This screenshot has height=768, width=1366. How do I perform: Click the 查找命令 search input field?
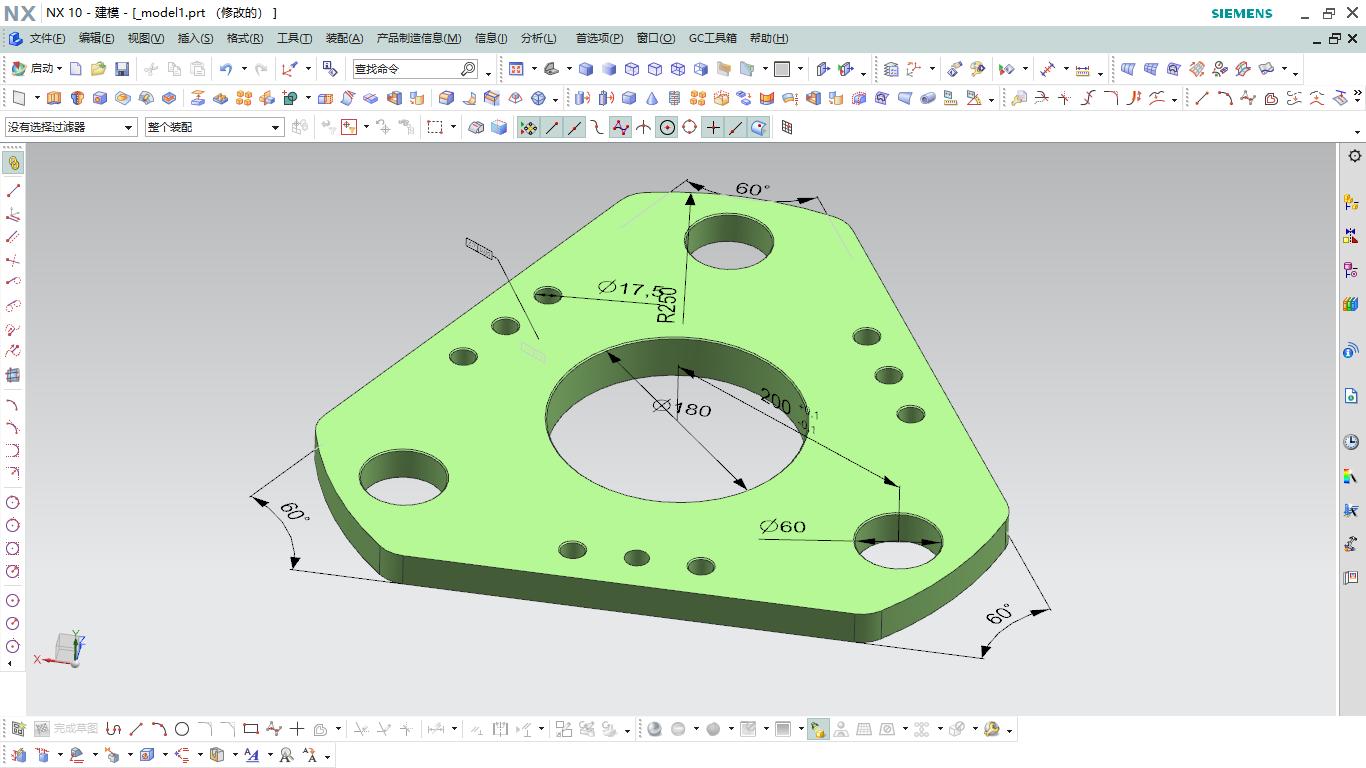405,69
